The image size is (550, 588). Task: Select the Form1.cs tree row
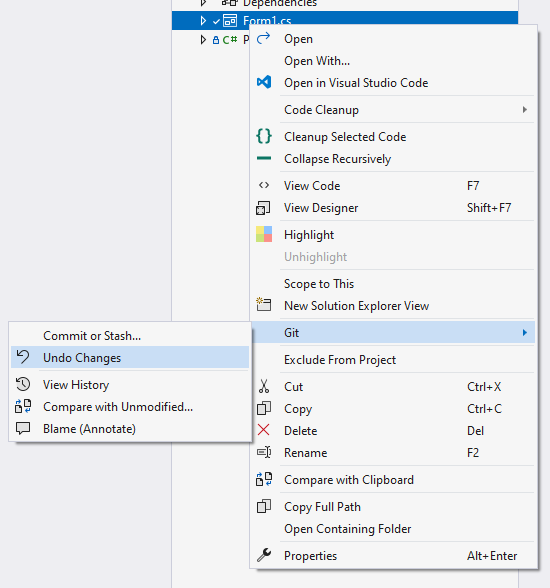click(345, 20)
